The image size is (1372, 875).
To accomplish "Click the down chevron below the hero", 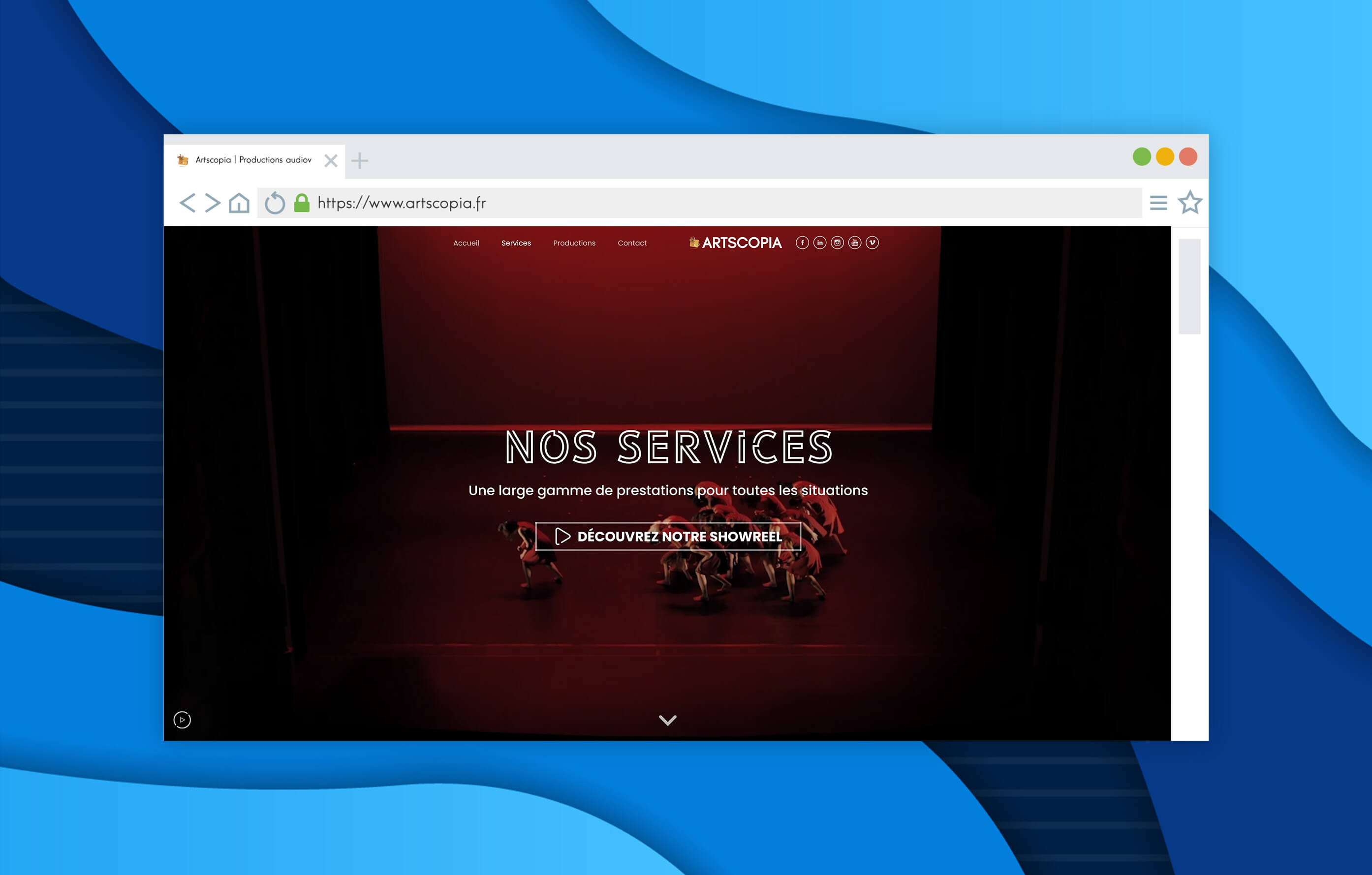I will tap(668, 720).
